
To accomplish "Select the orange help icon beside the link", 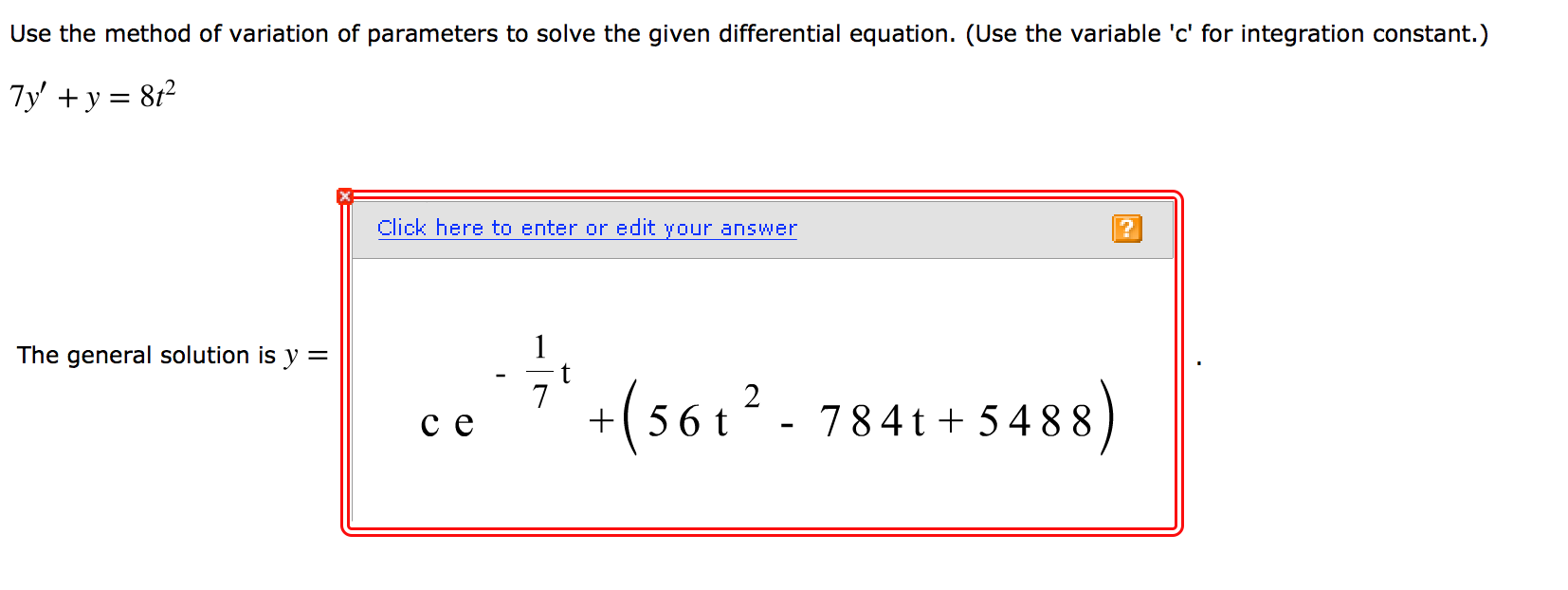I will (x=1126, y=228).
